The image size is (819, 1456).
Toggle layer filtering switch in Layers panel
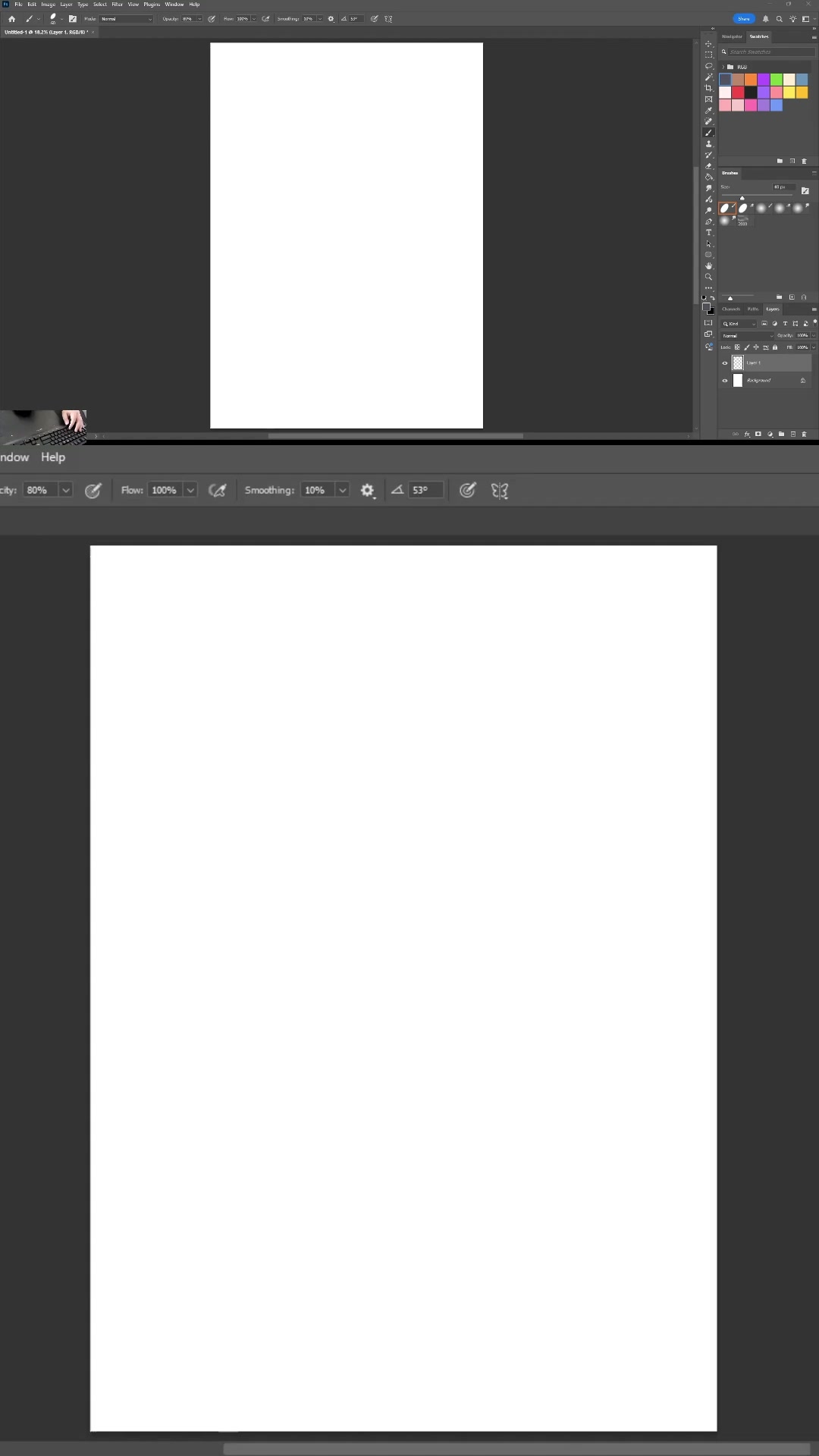click(x=815, y=323)
